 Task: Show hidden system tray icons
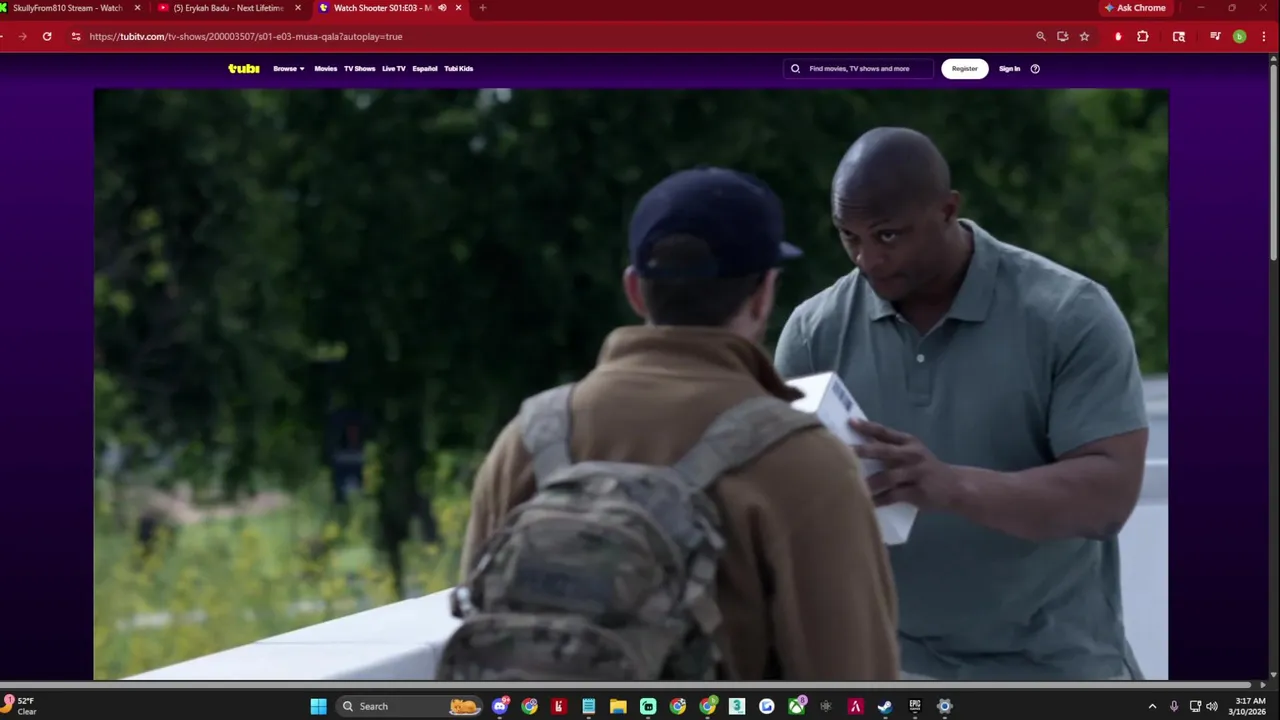coord(1152,706)
